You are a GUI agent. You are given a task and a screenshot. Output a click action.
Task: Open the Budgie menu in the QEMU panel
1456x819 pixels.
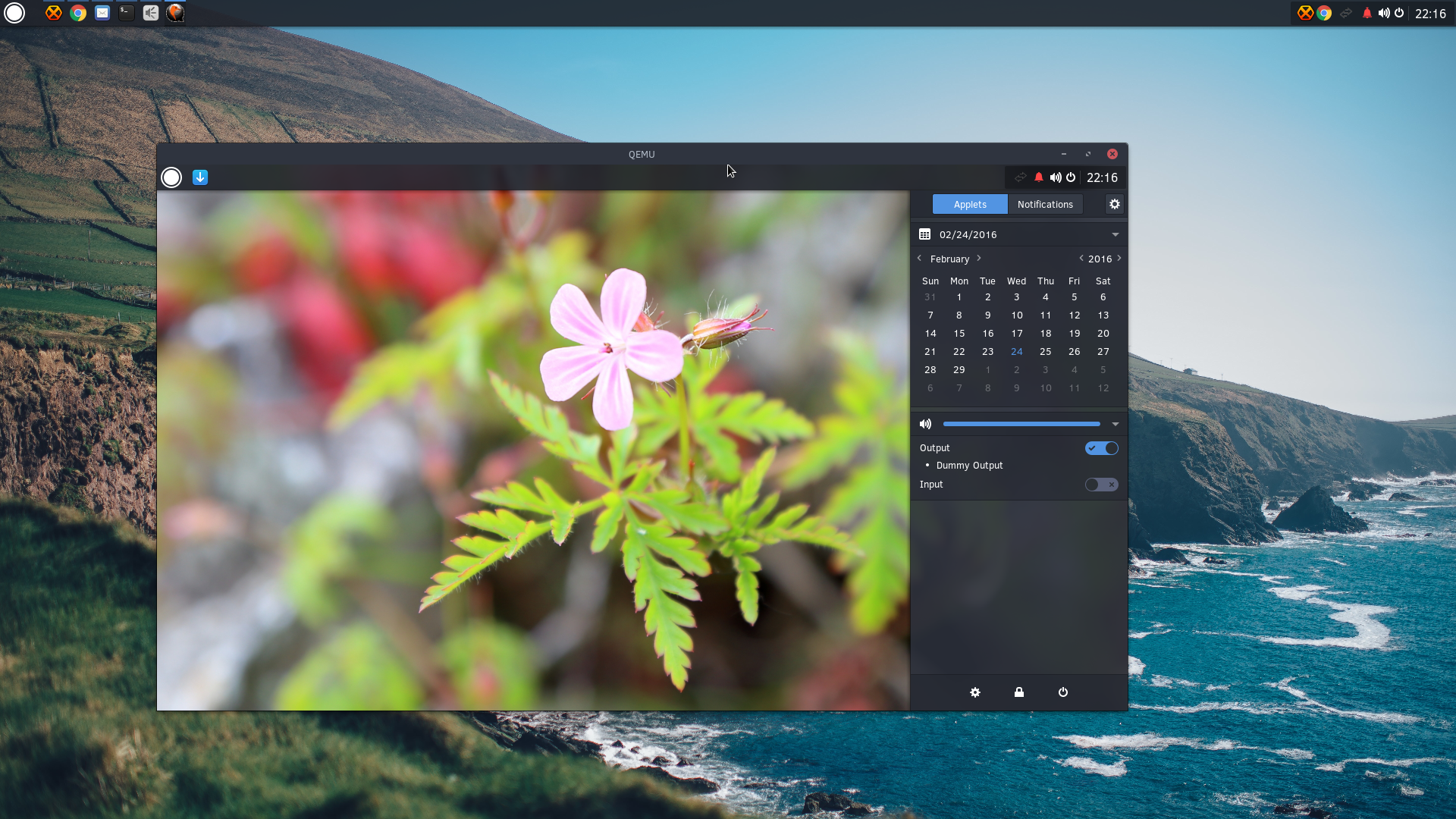171,177
